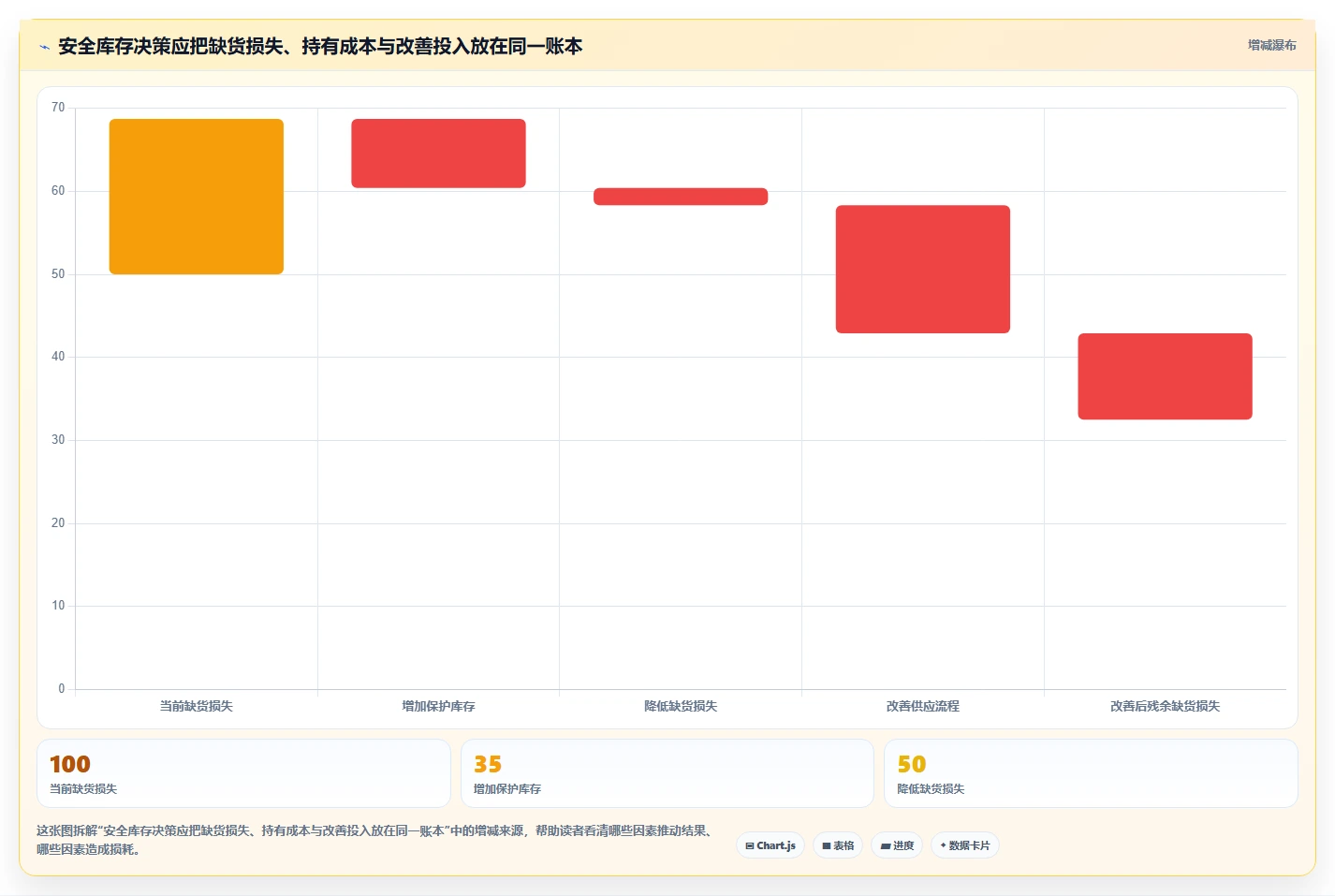The width and height of the screenshot is (1335, 896).
Task: Click the y-axis value 30
Action: [x=58, y=440]
